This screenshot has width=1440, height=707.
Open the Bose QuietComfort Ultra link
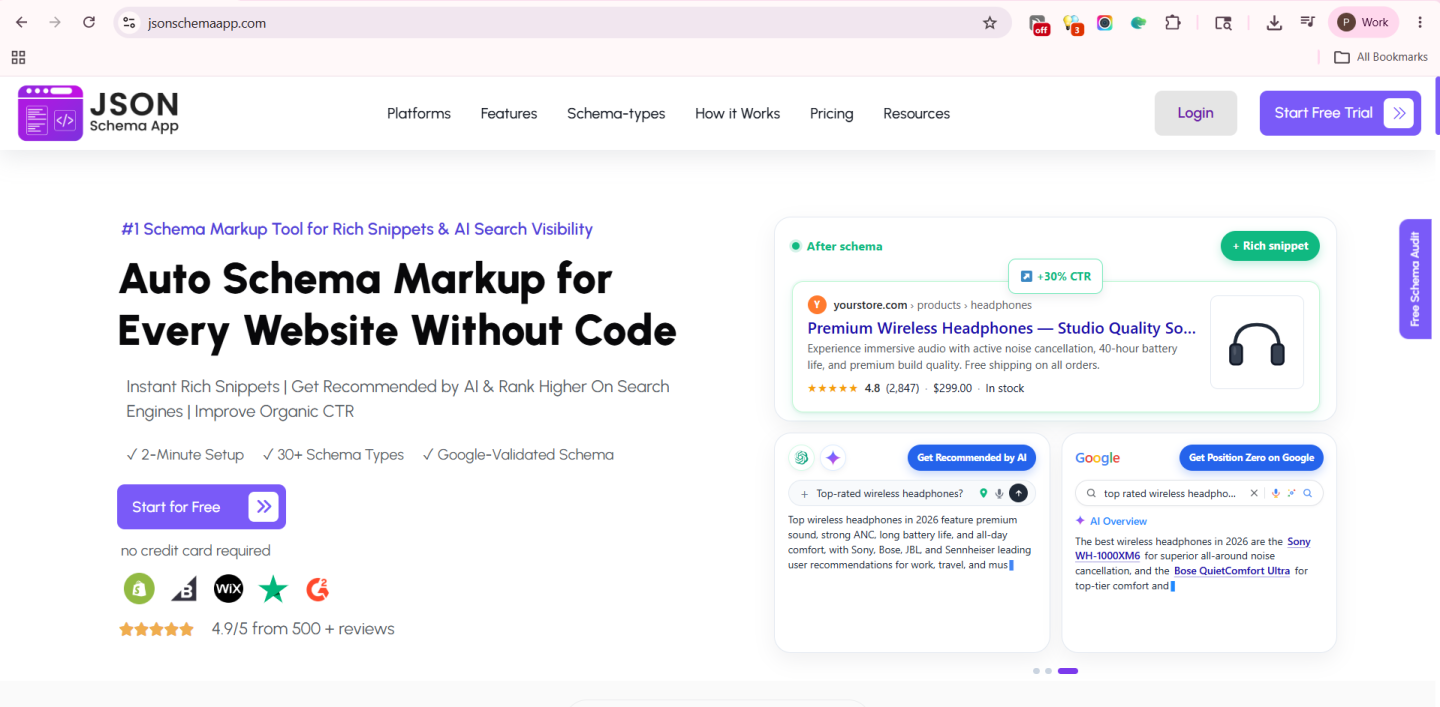pos(1232,571)
